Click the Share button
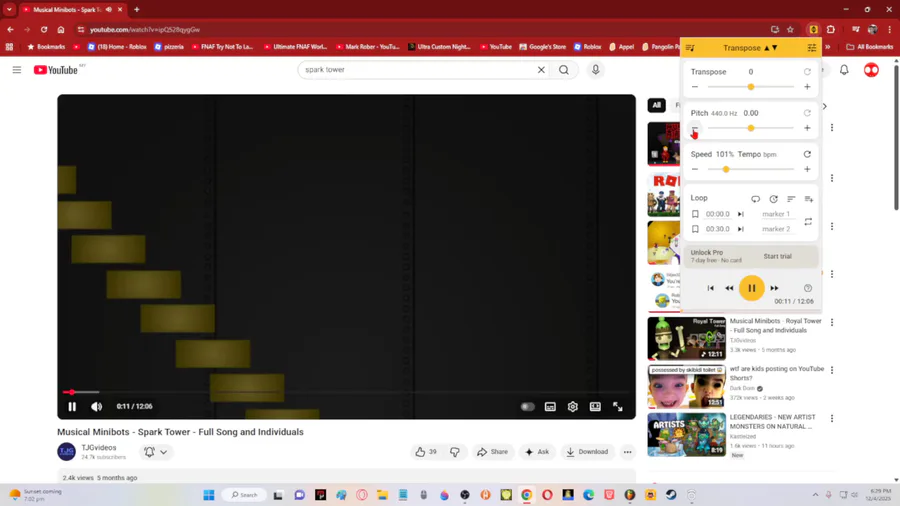The width and height of the screenshot is (900, 506). coord(492,451)
